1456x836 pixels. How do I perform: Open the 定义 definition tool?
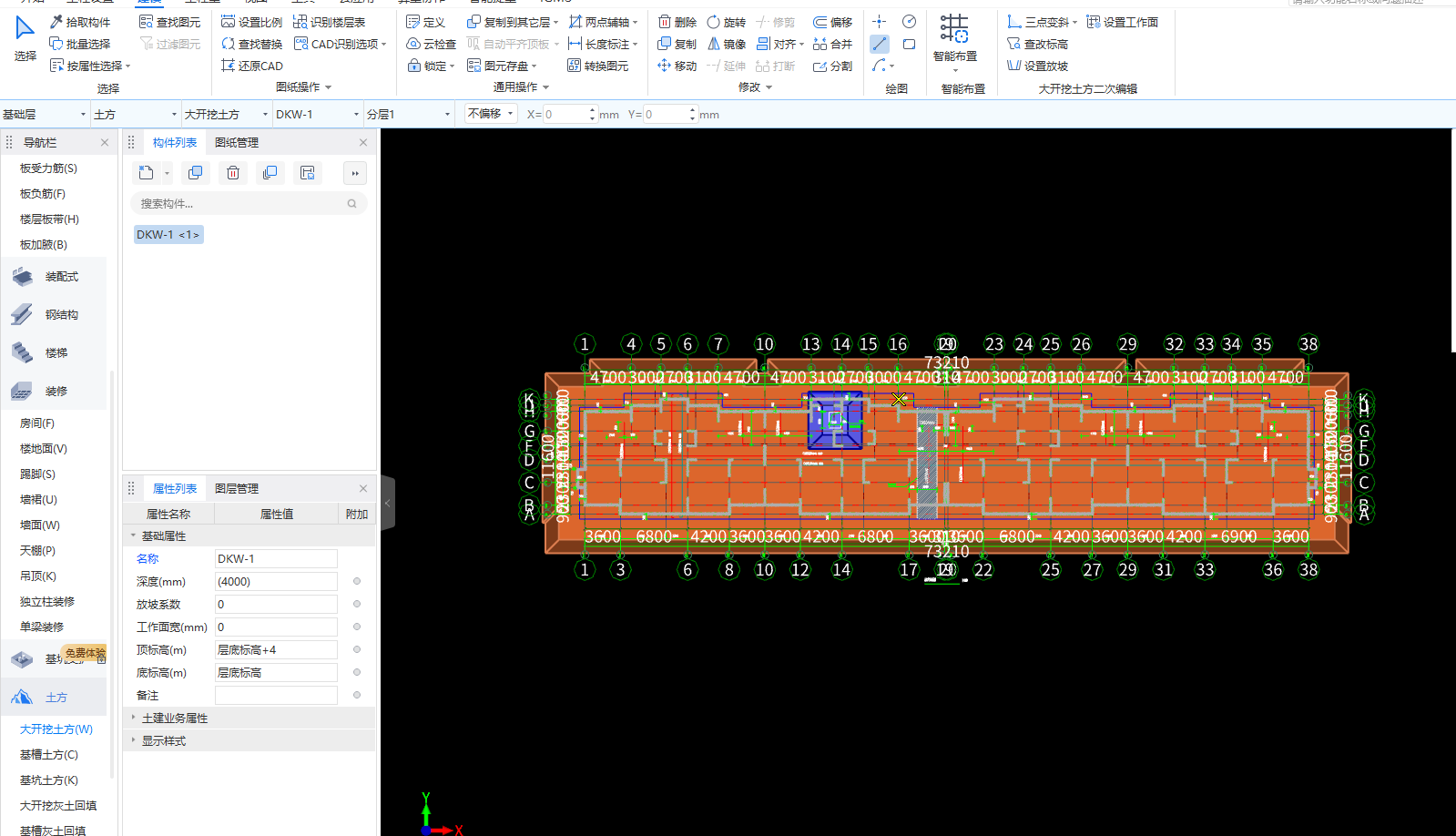pos(425,22)
